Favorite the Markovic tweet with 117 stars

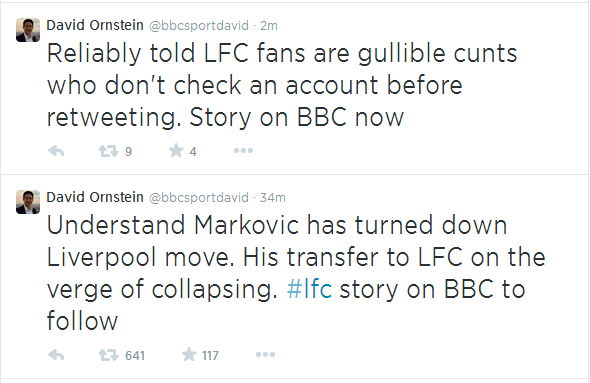pos(189,355)
